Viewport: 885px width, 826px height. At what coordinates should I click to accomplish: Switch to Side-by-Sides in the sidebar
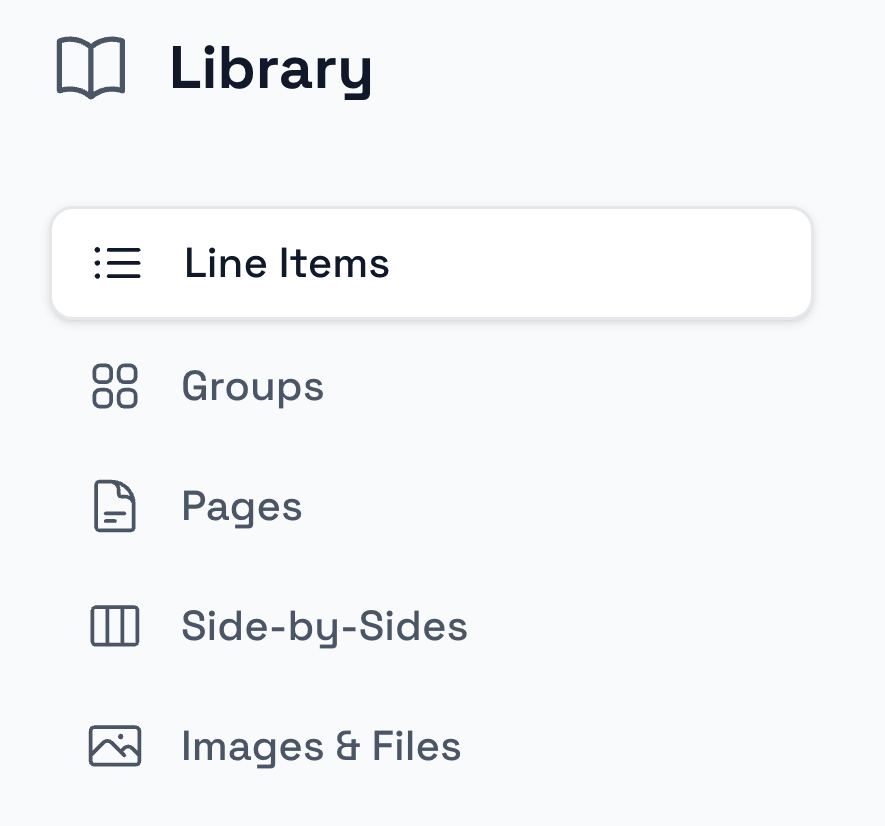click(324, 627)
